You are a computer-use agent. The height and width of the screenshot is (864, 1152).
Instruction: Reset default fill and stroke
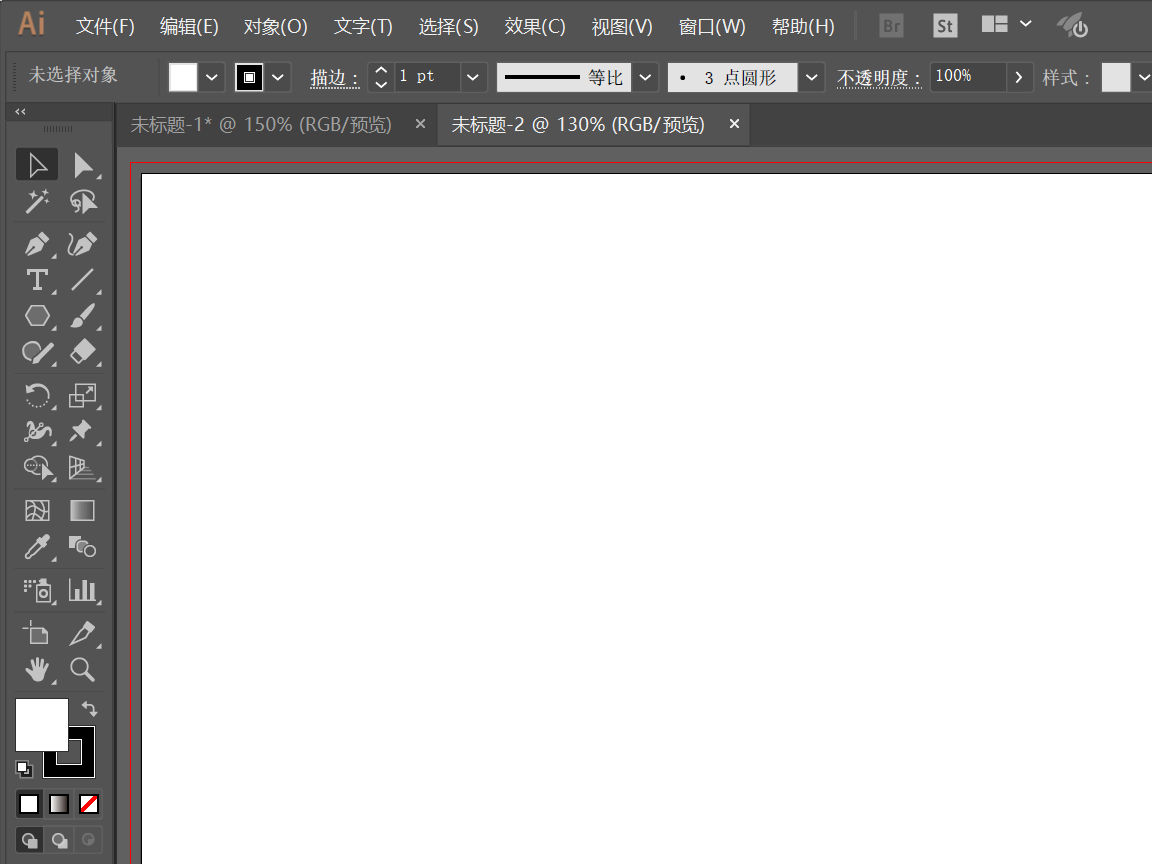[24, 768]
